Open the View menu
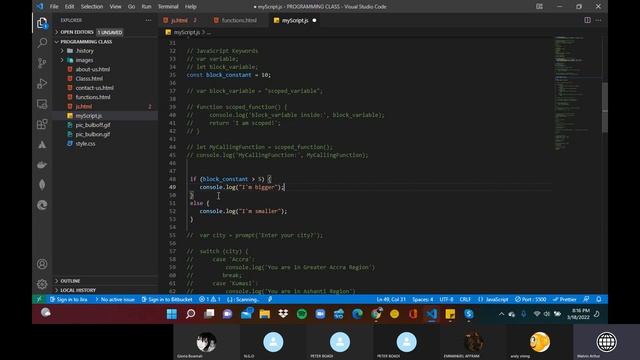 (116, 7)
